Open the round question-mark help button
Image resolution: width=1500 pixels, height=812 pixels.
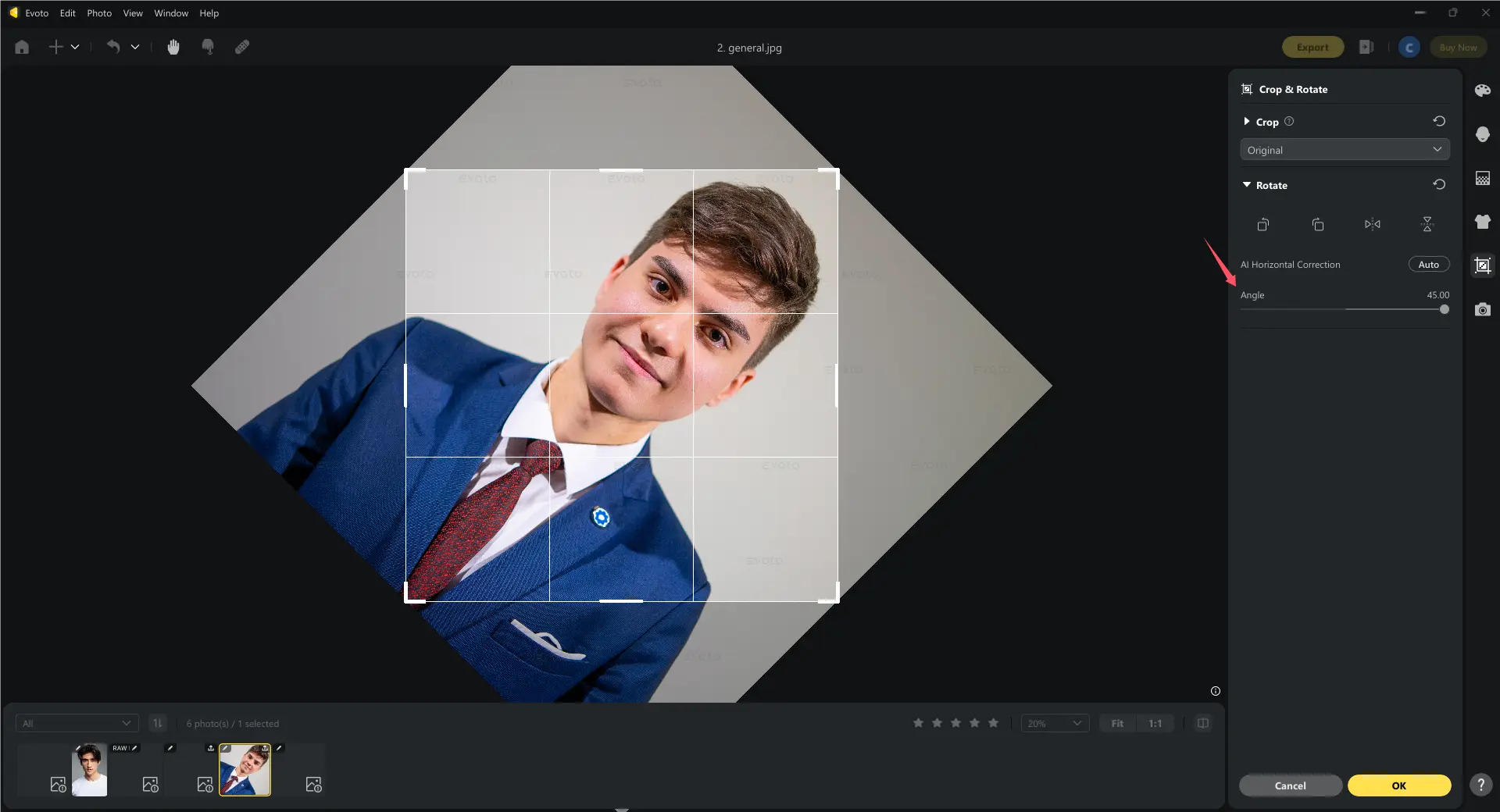pyautogui.click(x=1480, y=785)
